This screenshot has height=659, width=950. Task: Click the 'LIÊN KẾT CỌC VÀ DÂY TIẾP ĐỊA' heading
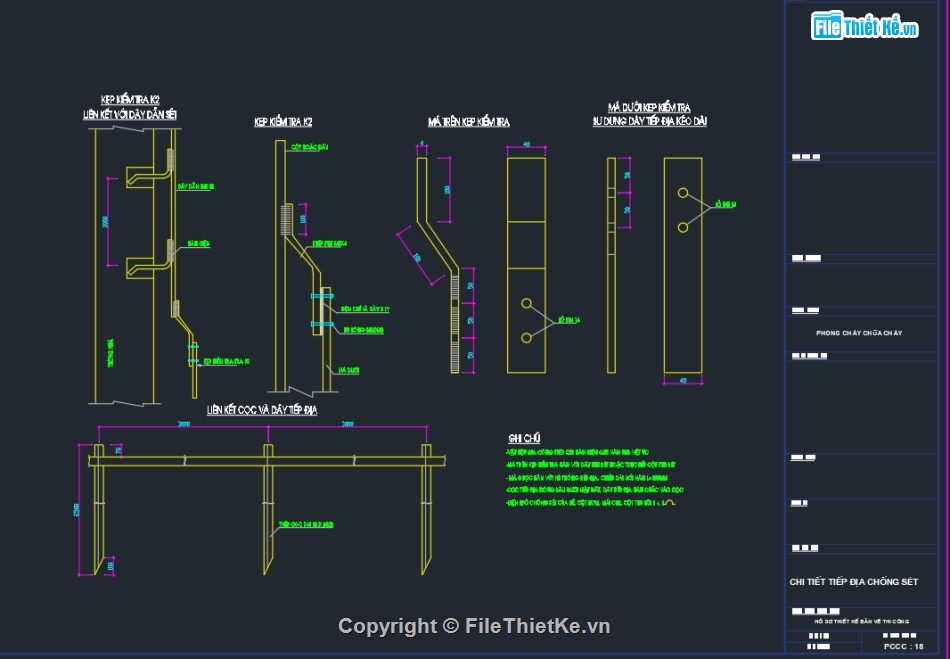click(x=262, y=410)
